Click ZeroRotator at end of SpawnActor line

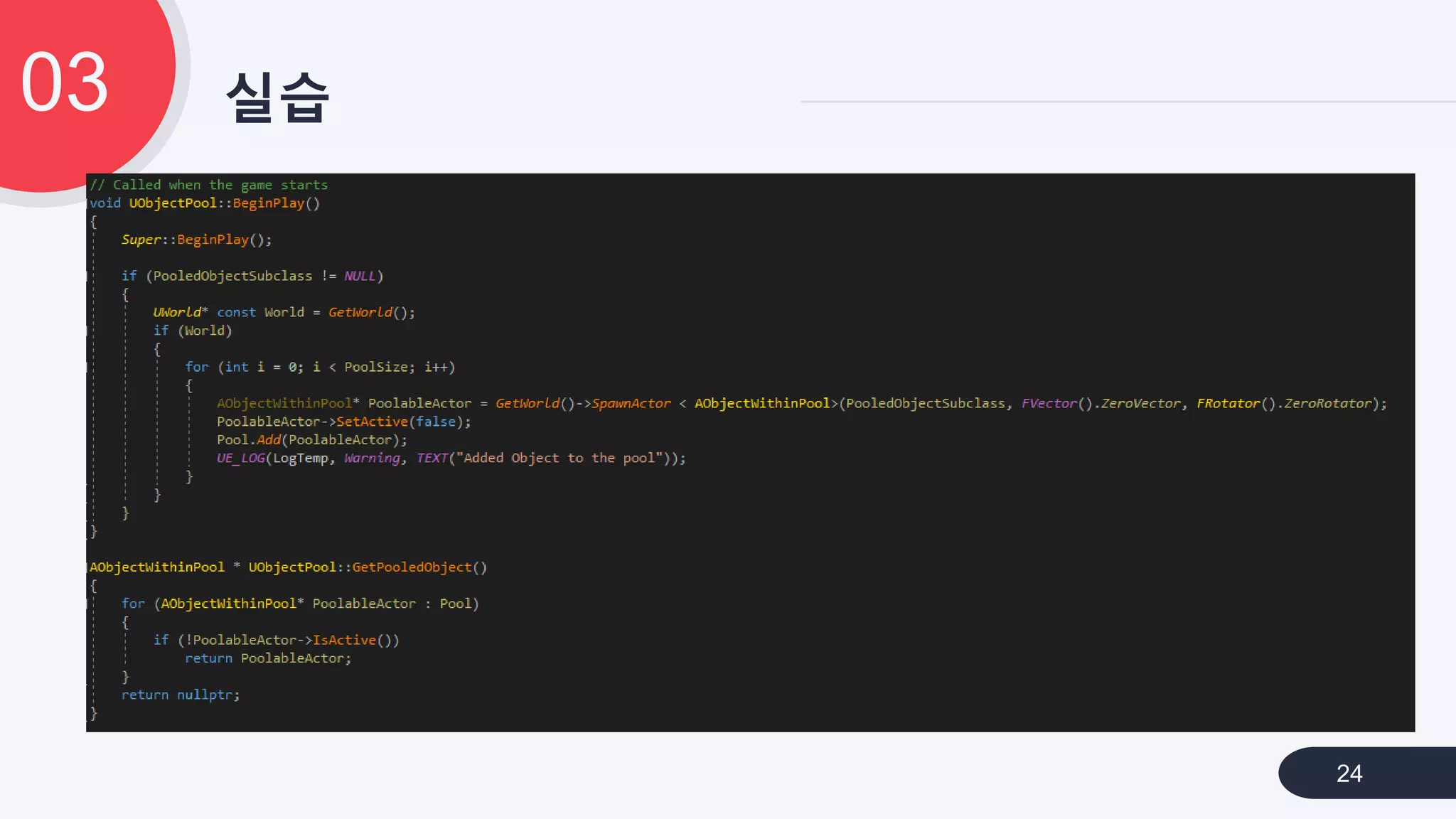(1327, 404)
